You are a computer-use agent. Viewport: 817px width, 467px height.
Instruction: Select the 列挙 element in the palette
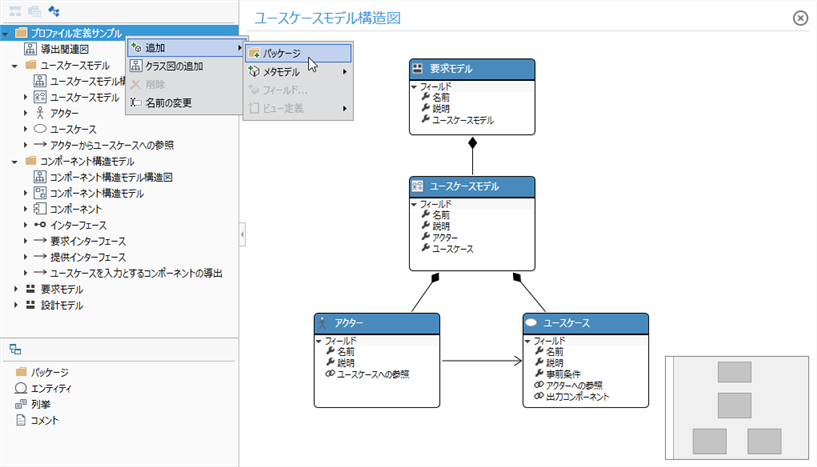(41, 404)
